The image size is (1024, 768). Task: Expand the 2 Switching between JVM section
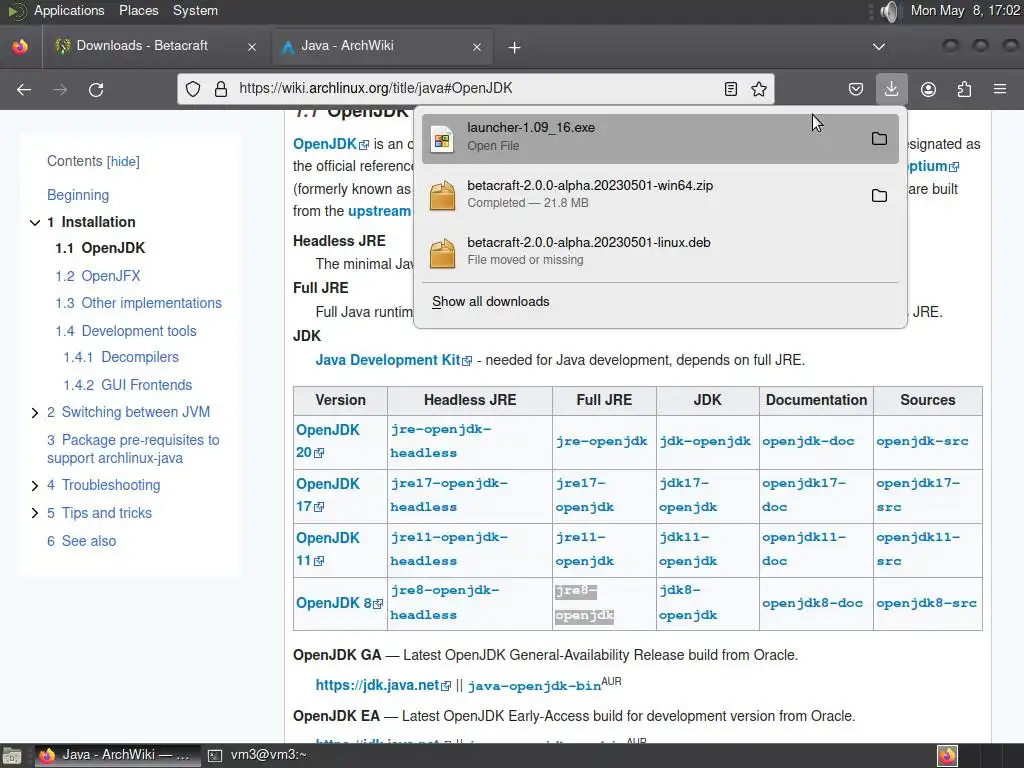coord(35,413)
